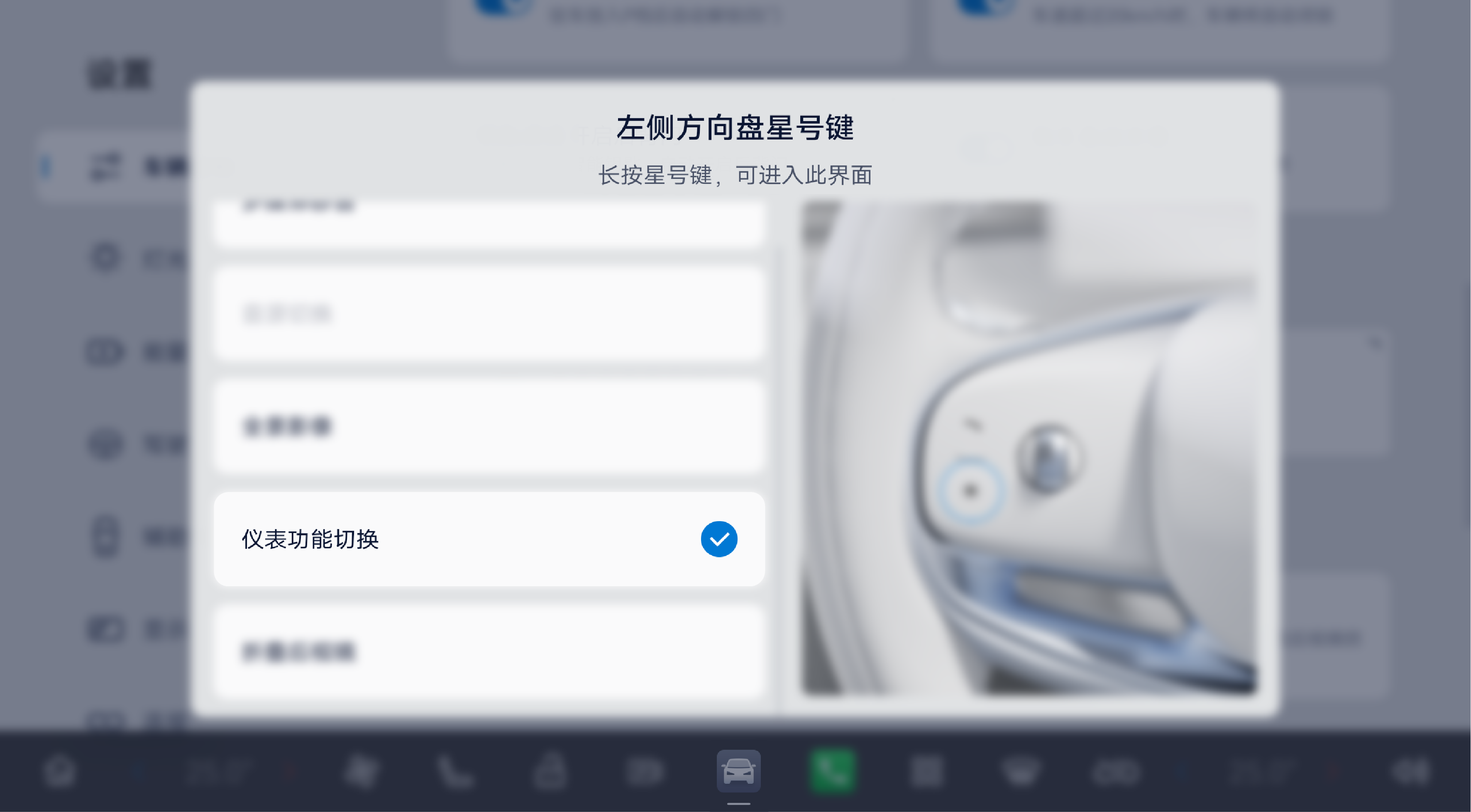The image size is (1471, 812).
Task: Choose the blurred option row above 仪表功能切换
Action: pyautogui.click(x=489, y=426)
